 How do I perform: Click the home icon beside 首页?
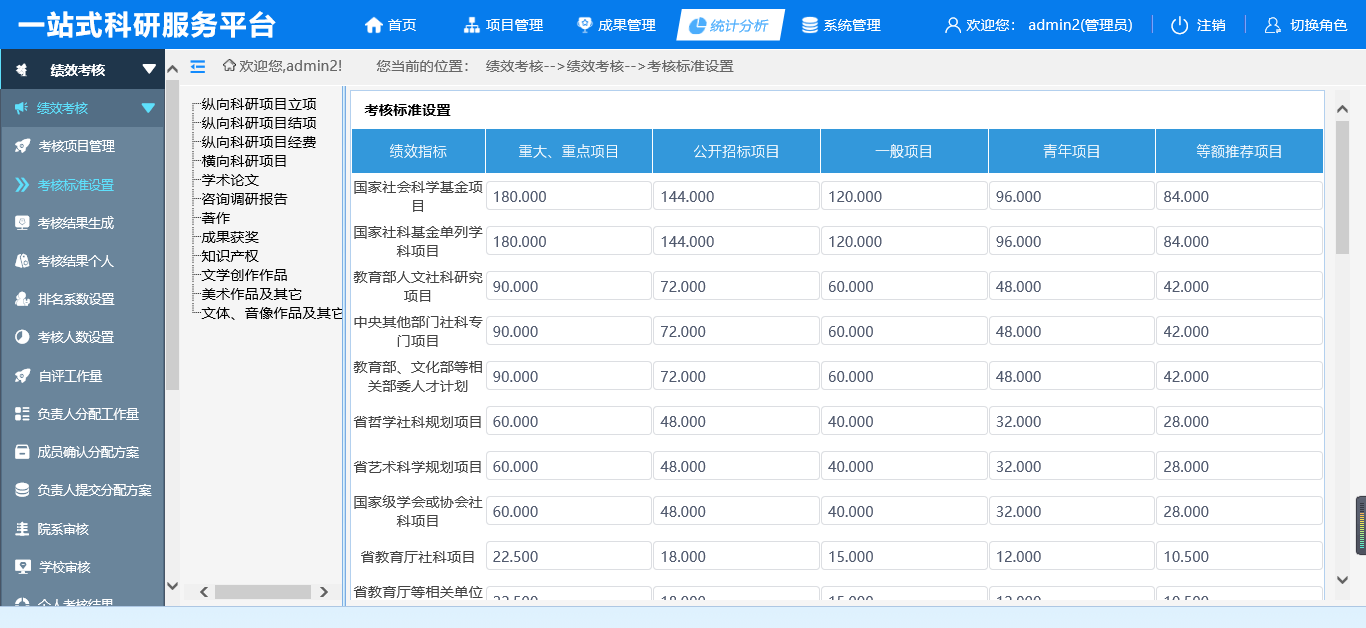pyautogui.click(x=374, y=25)
